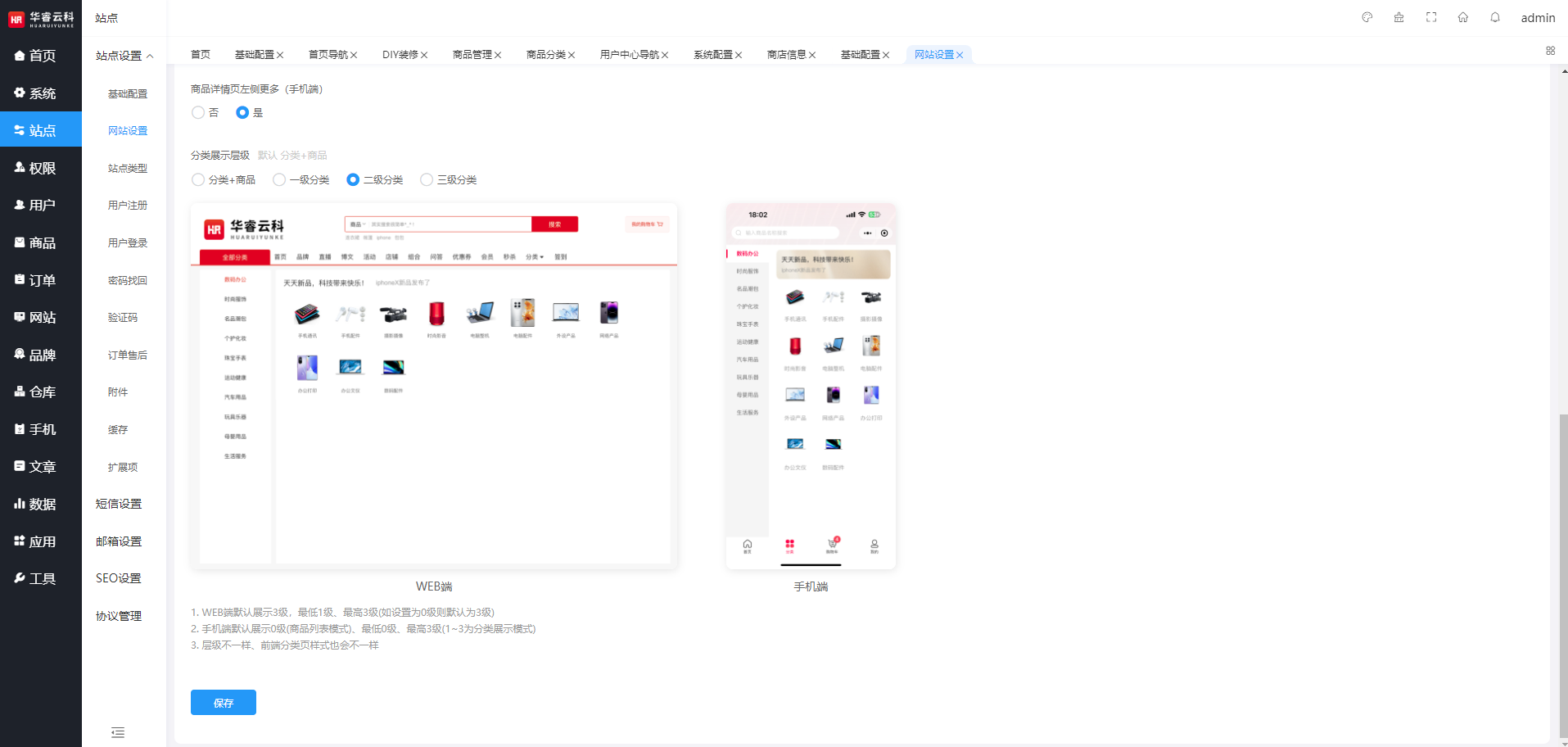Select 一级分类 radio option
Screen dimensions: 1568x747
[279, 179]
